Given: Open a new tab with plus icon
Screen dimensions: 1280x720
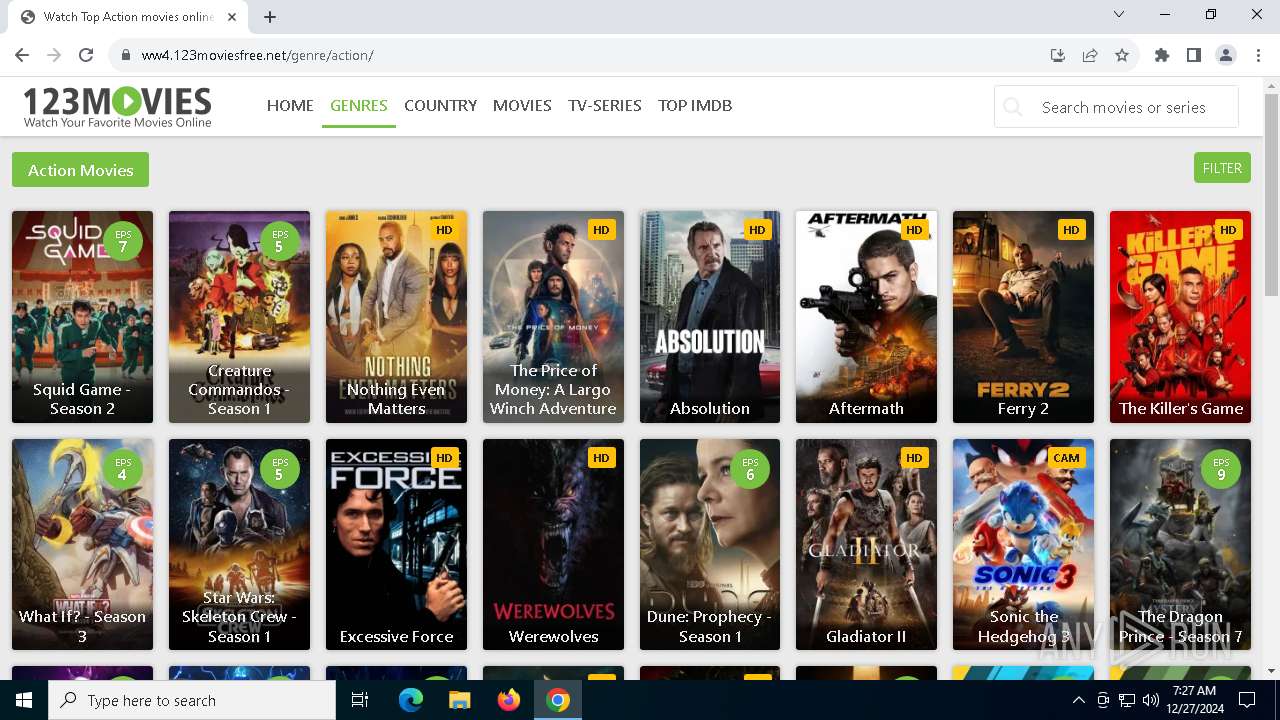Looking at the screenshot, I should (270, 17).
